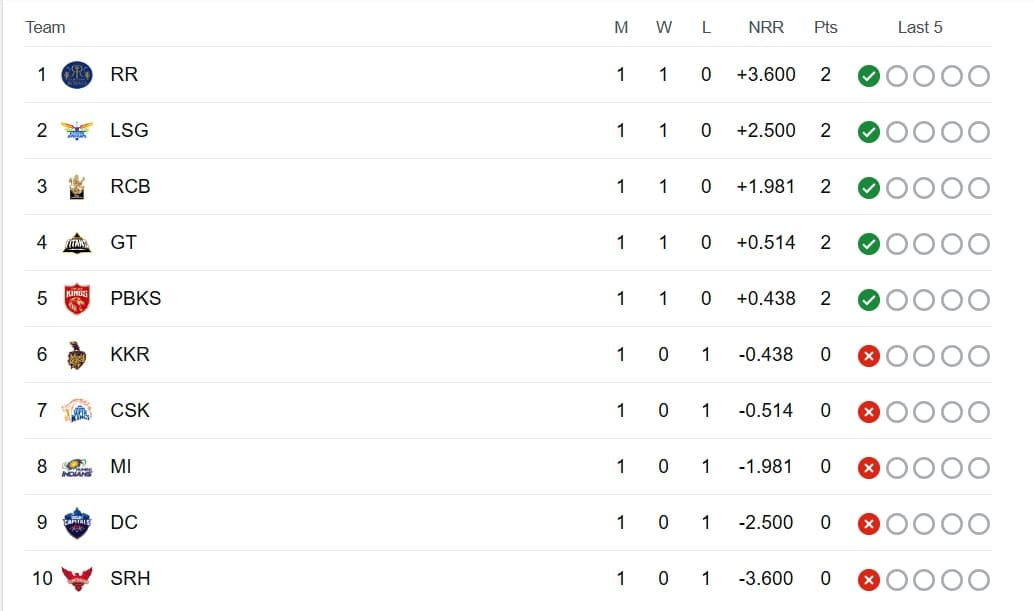Click the Delhi Capitals logo

[76, 523]
